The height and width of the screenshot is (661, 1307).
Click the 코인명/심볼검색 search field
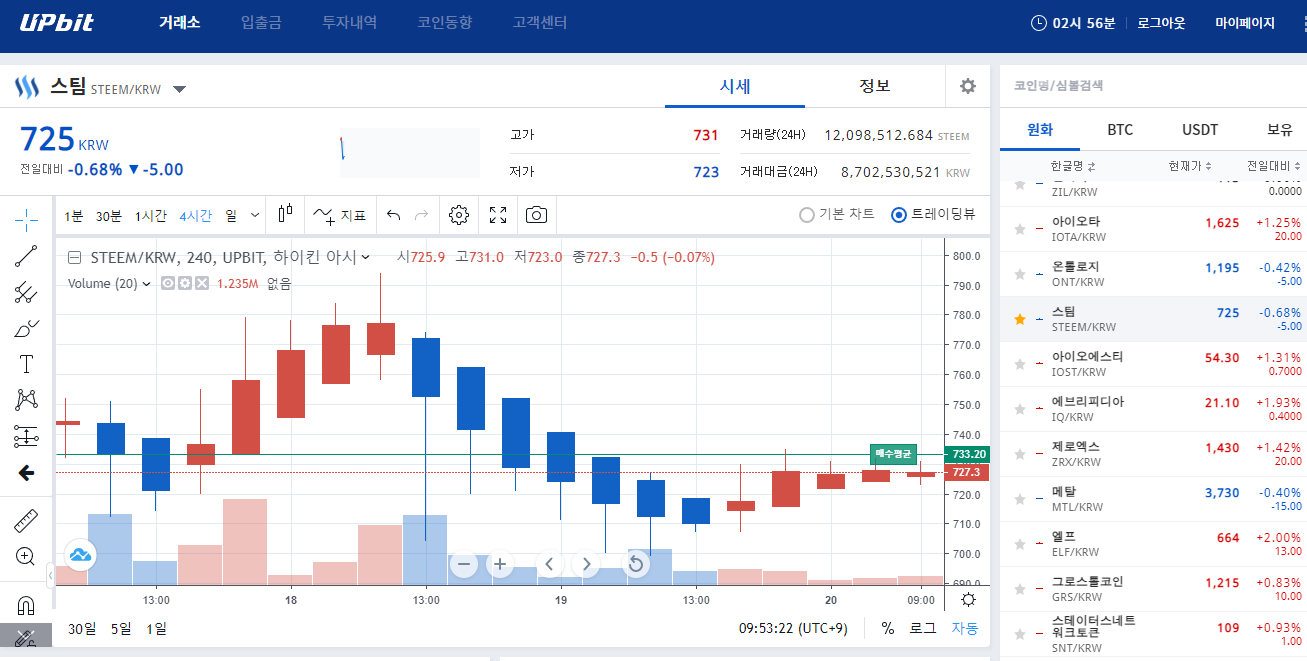[x=1153, y=86]
